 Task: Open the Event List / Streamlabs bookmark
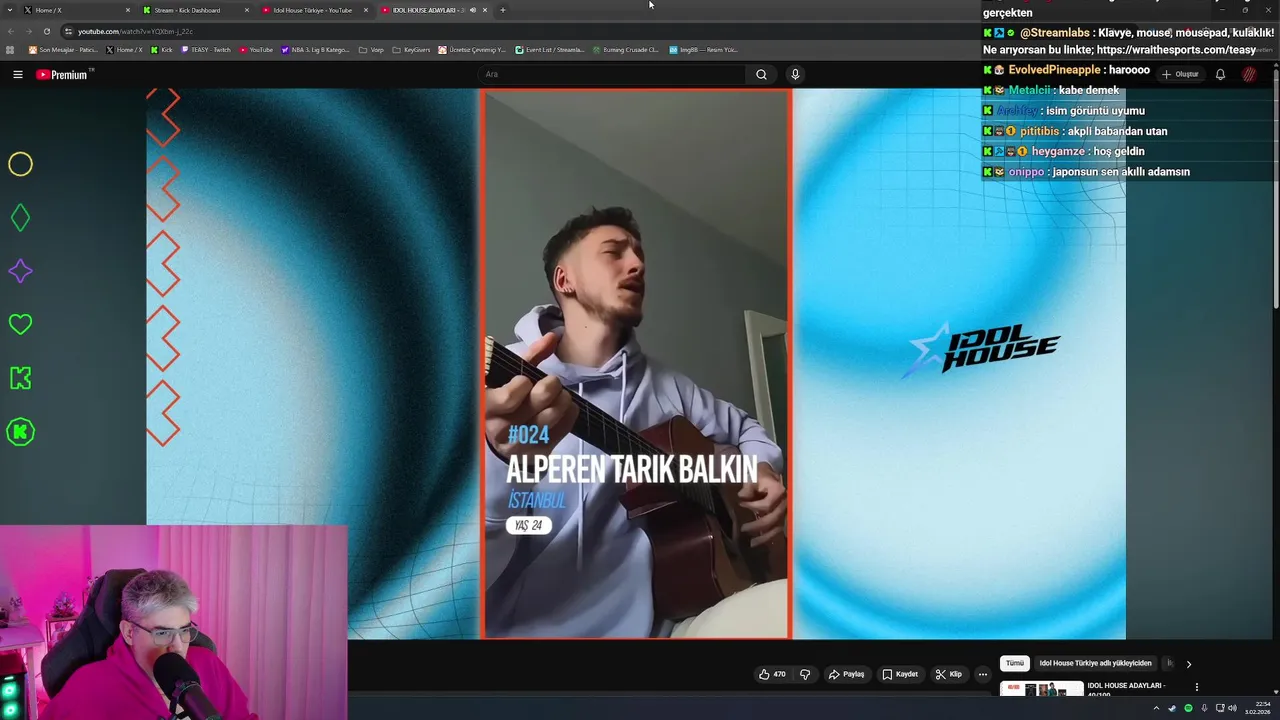pos(550,49)
